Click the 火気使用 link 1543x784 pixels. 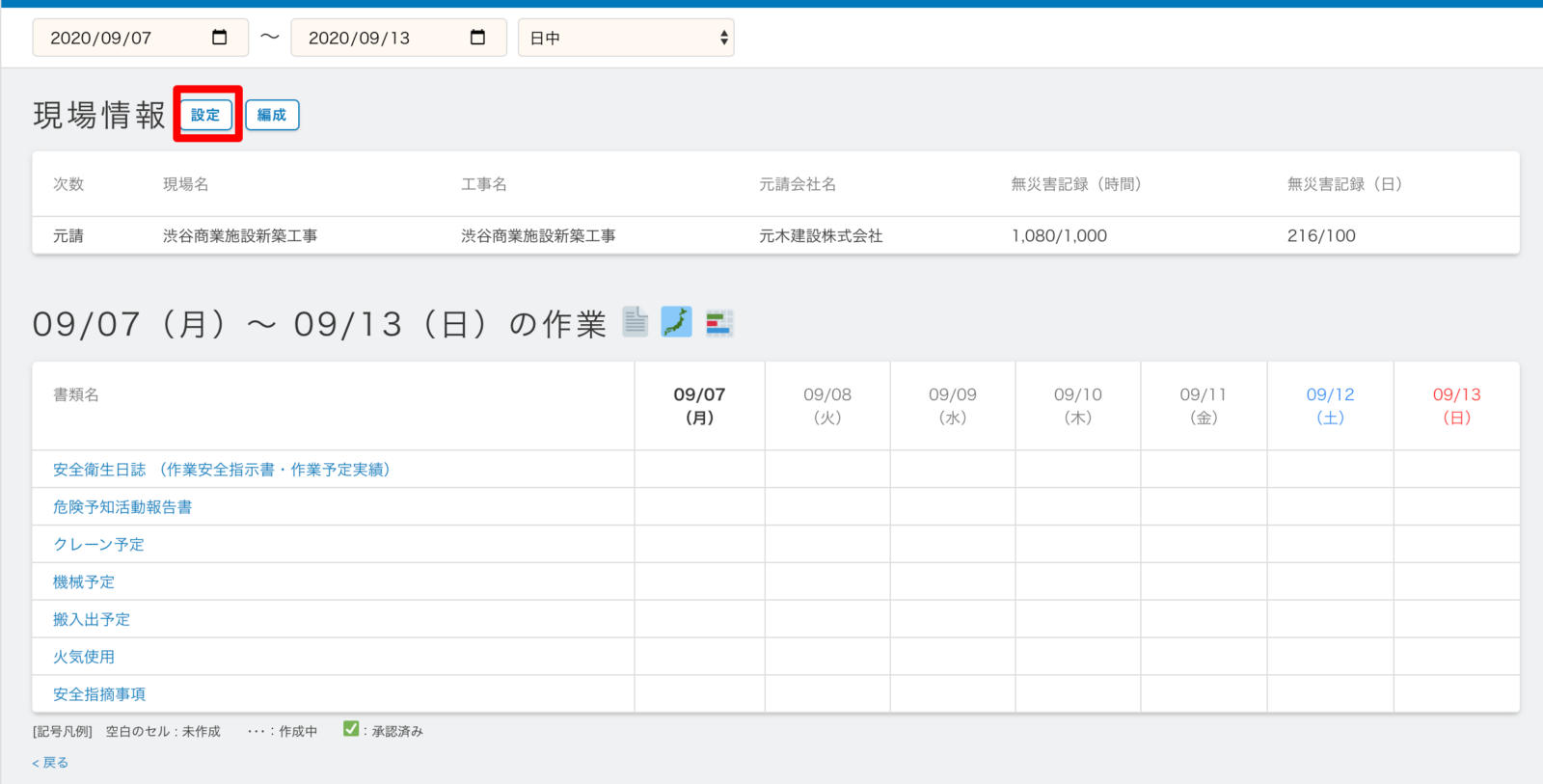[84, 657]
